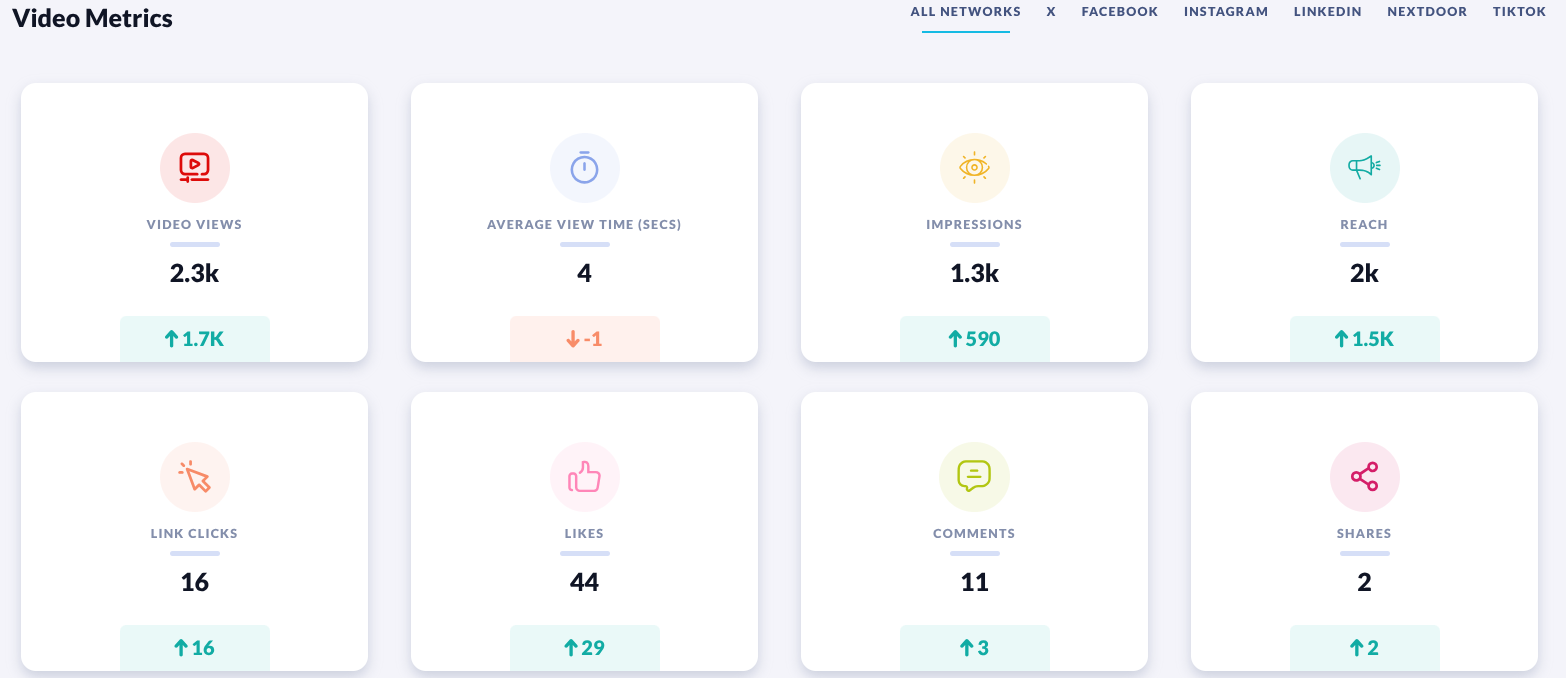Click the Reach 1.5K increase badge

pyautogui.click(x=1365, y=339)
